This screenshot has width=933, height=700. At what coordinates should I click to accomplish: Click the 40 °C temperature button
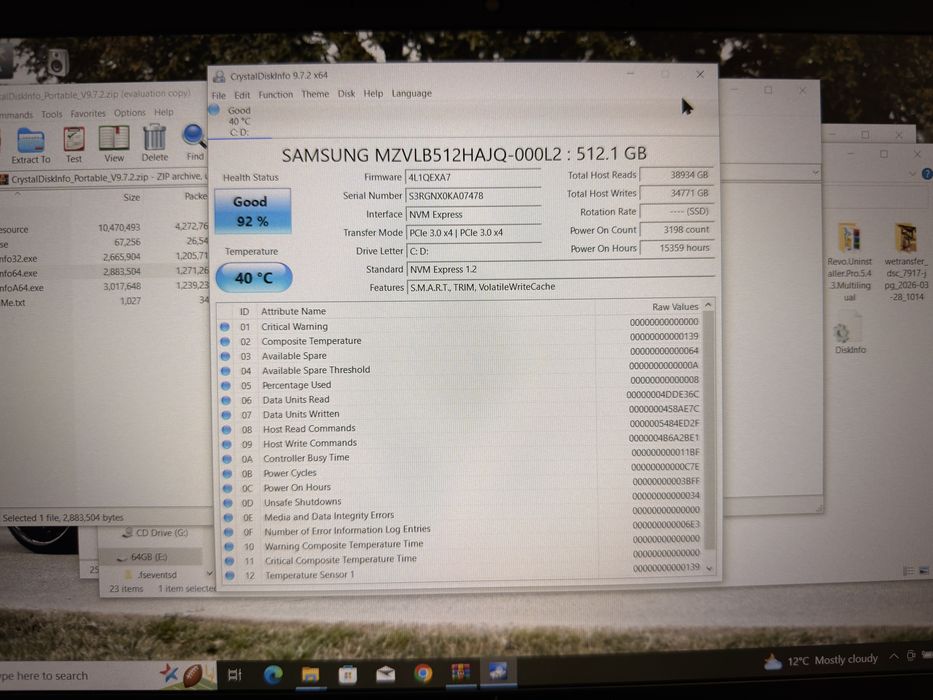[x=254, y=278]
